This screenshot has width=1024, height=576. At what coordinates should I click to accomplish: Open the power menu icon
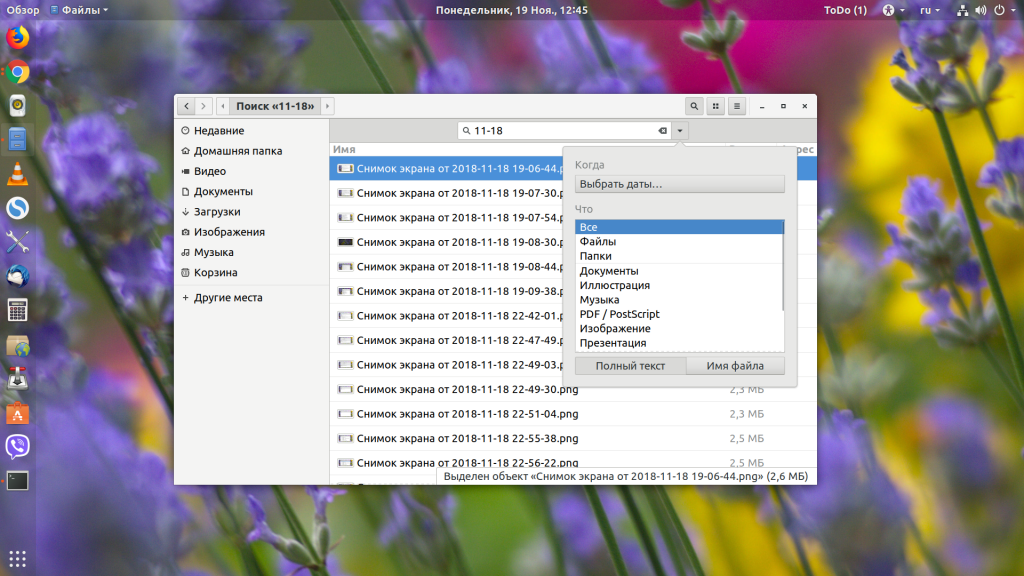(x=999, y=10)
